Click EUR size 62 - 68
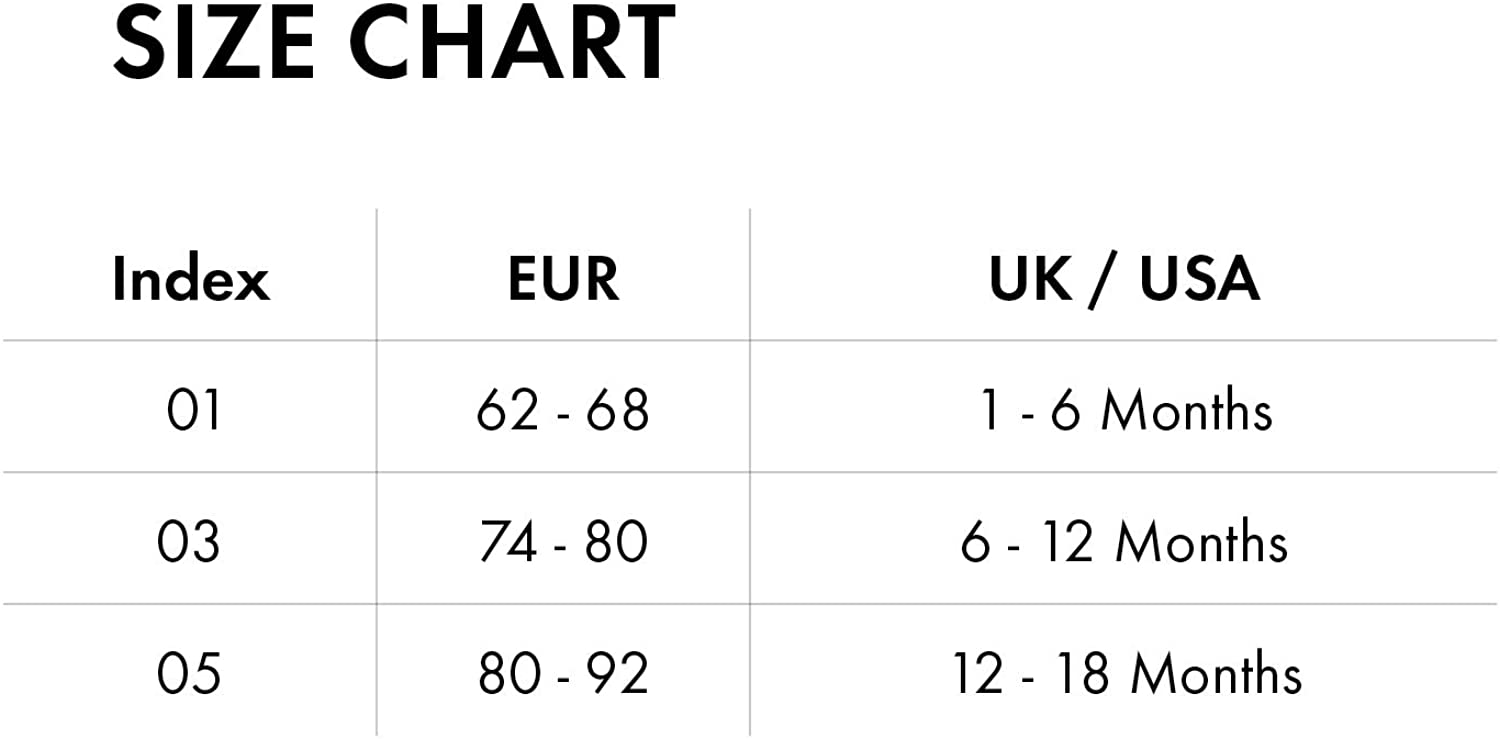The image size is (1500, 739). 563,410
